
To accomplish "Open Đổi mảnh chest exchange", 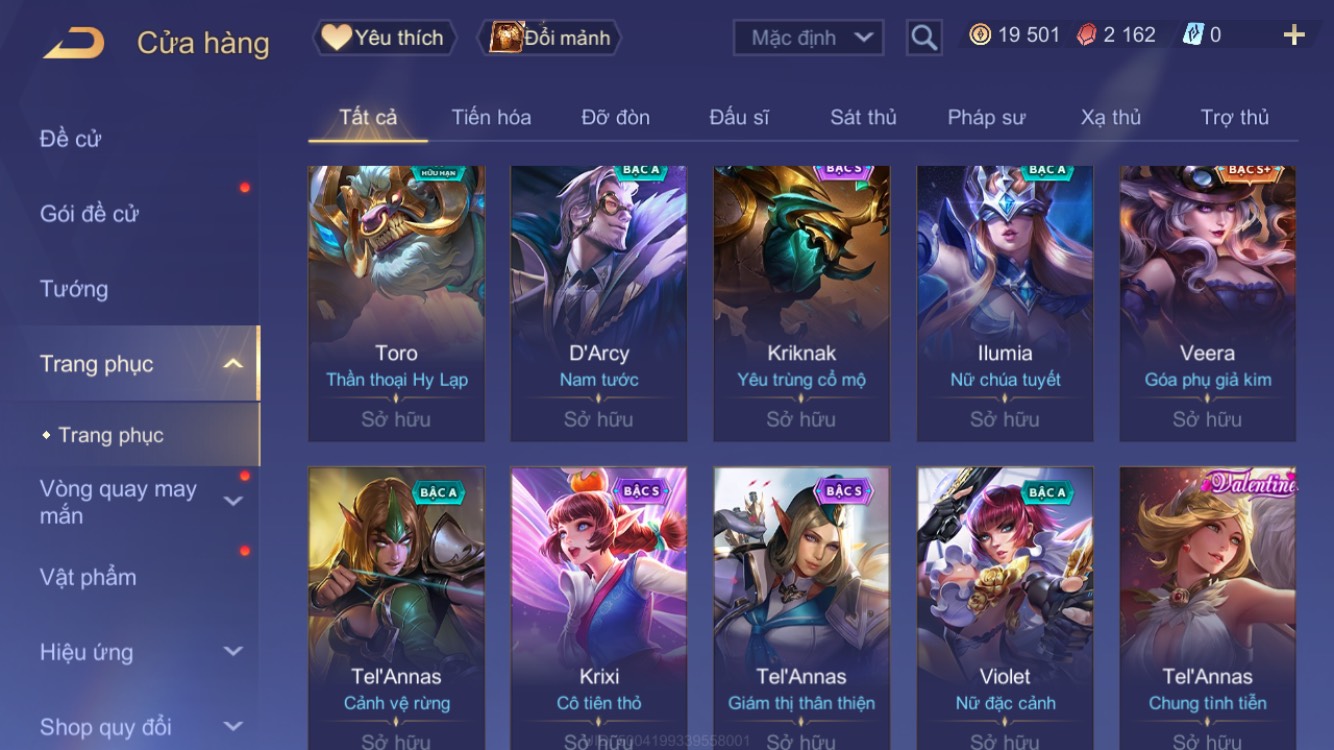I will [x=551, y=38].
